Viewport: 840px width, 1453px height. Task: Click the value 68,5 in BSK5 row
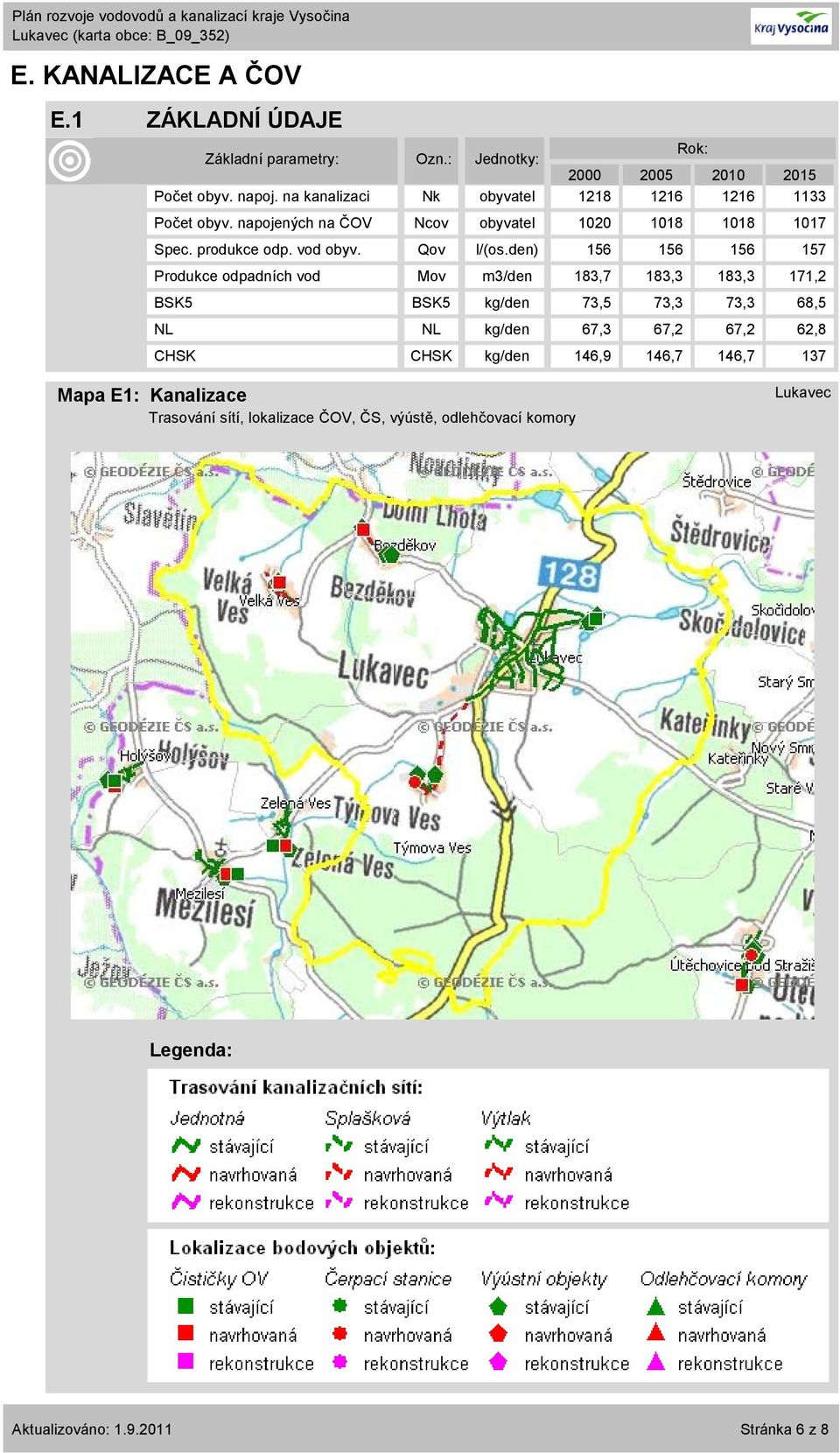click(811, 302)
